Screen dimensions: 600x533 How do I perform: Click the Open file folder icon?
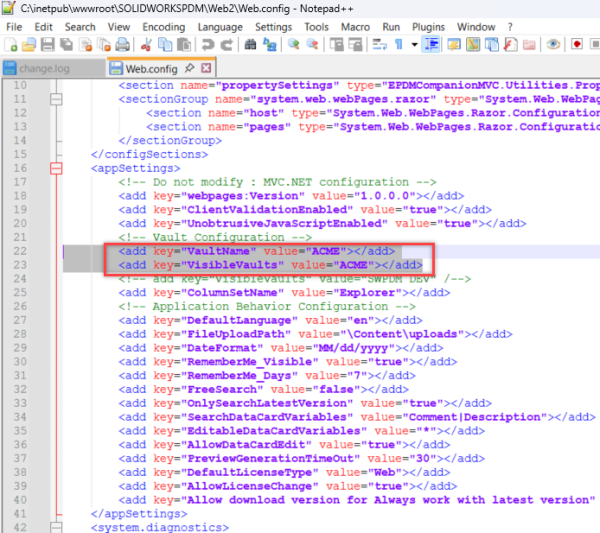tap(29, 45)
